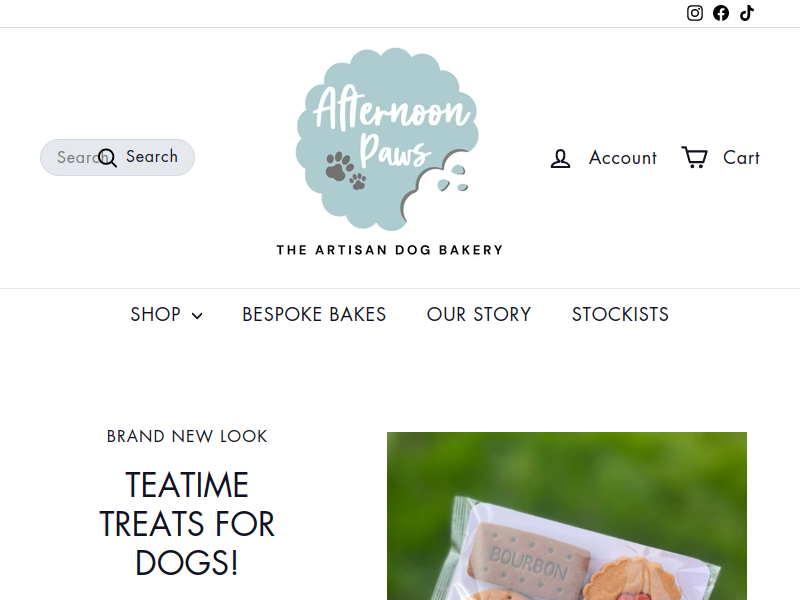
Task: Click the shopping cart icon
Action: pos(694,157)
